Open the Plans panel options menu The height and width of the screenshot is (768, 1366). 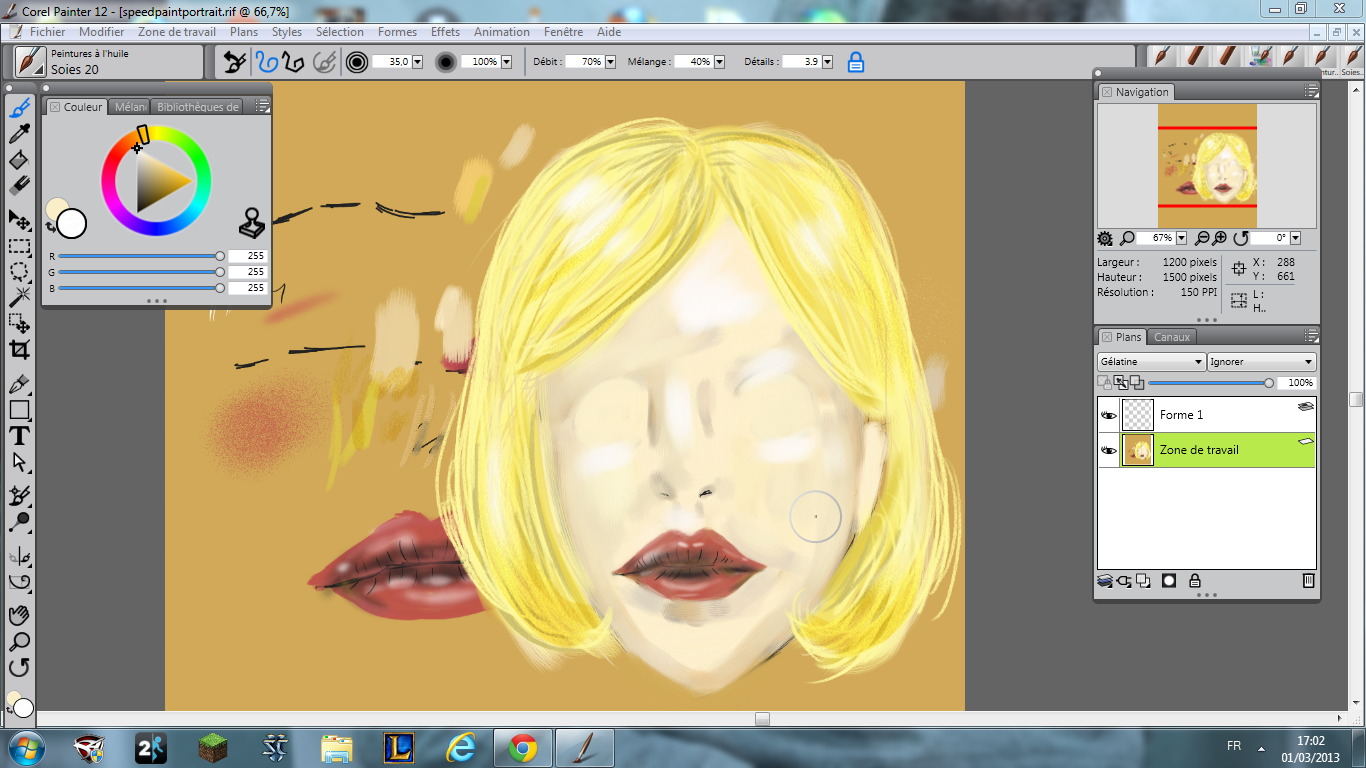coord(1310,336)
